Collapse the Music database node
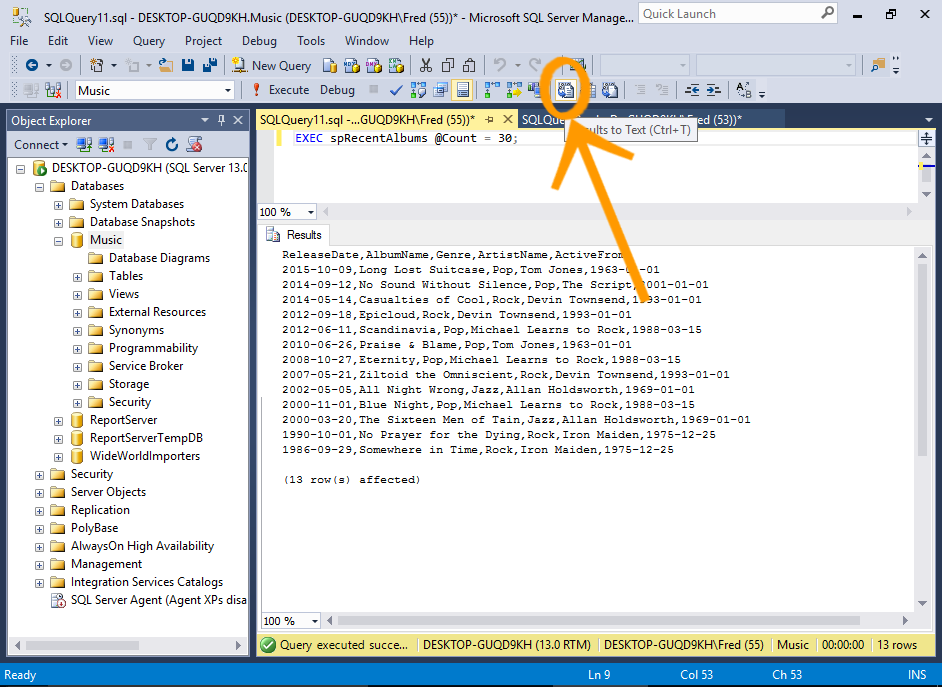Viewport: 942px width, 687px height. tap(59, 240)
